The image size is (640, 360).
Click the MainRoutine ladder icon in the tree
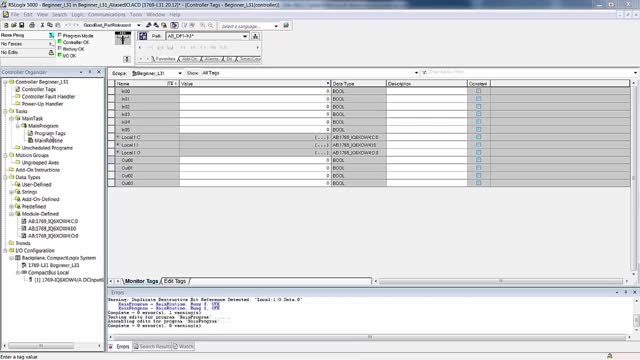point(31,140)
